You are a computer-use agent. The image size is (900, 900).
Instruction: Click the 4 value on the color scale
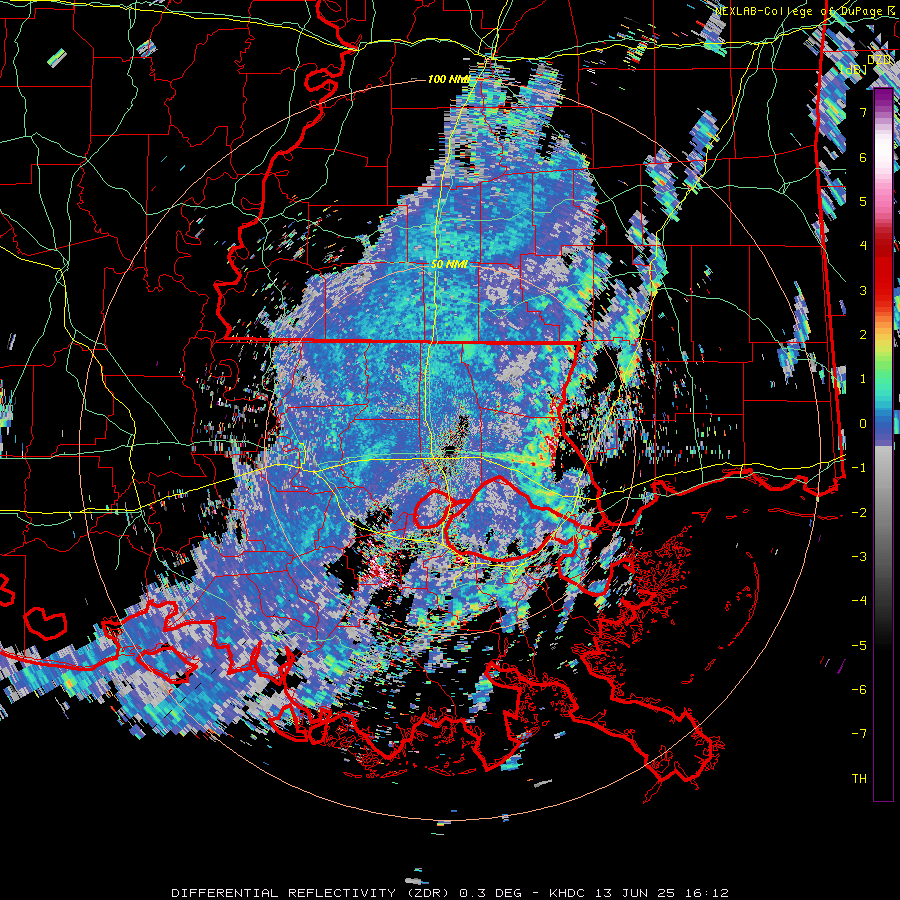point(863,246)
